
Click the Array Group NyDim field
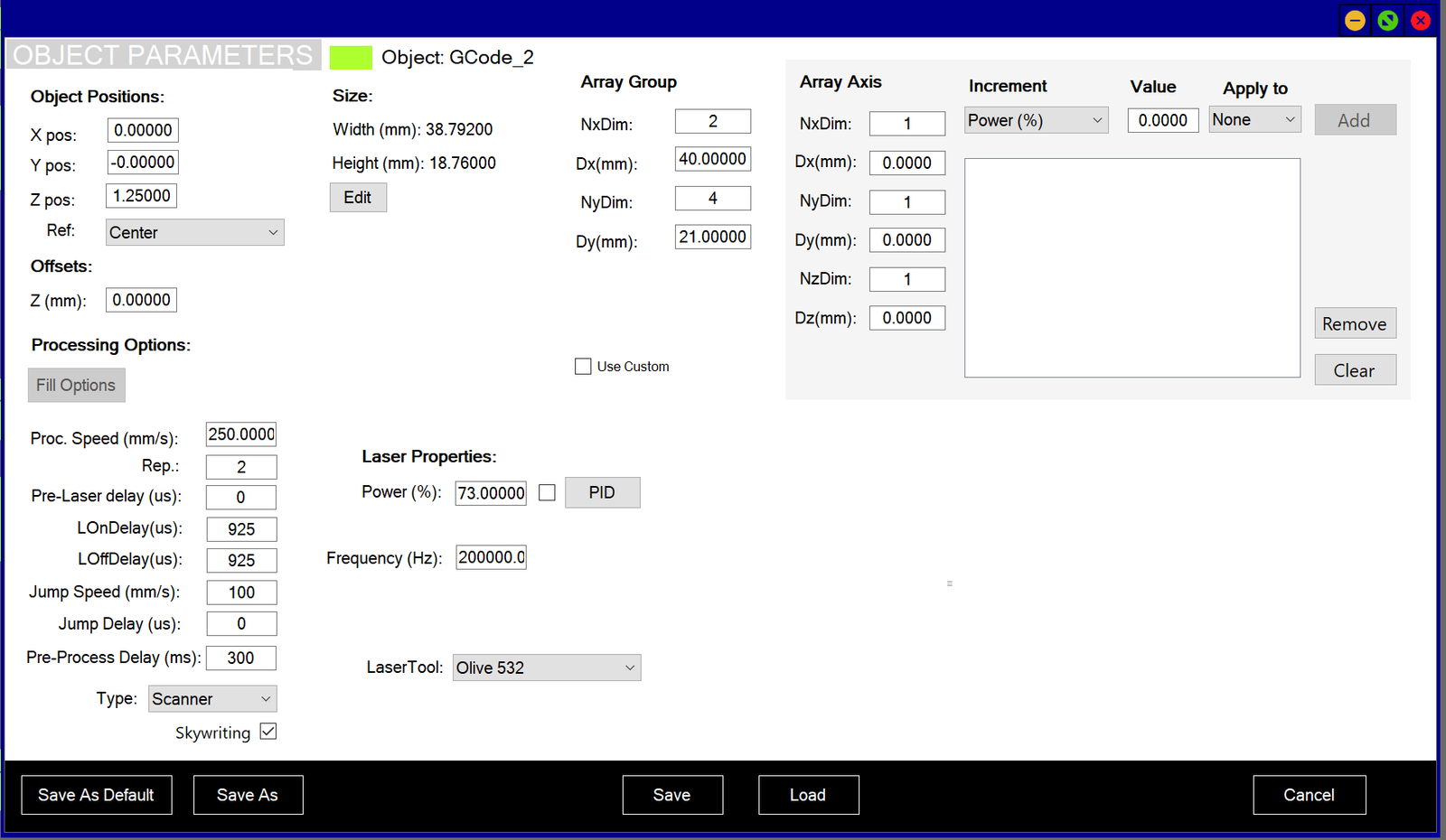(713, 198)
